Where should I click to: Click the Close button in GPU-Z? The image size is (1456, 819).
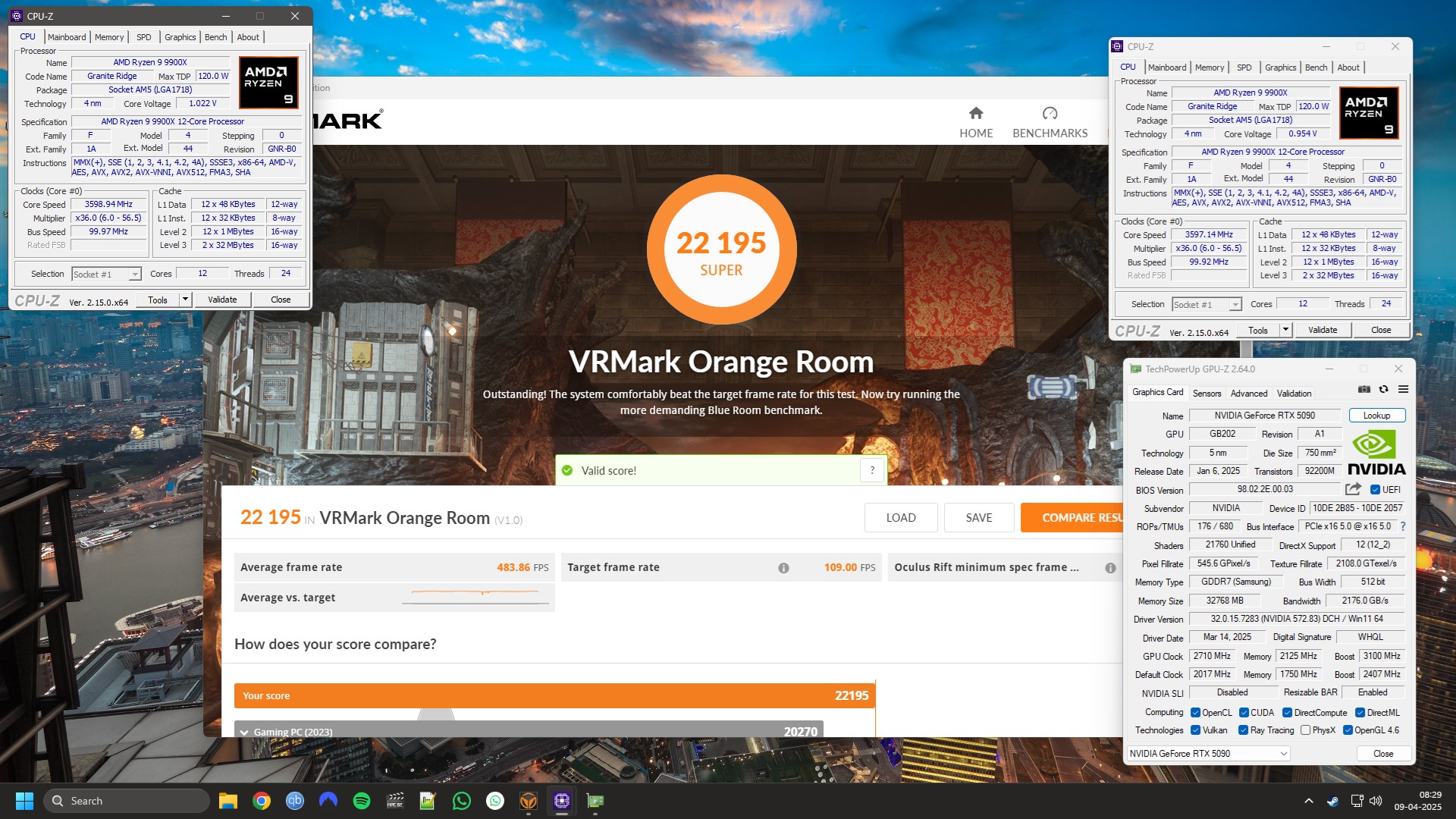tap(1383, 754)
